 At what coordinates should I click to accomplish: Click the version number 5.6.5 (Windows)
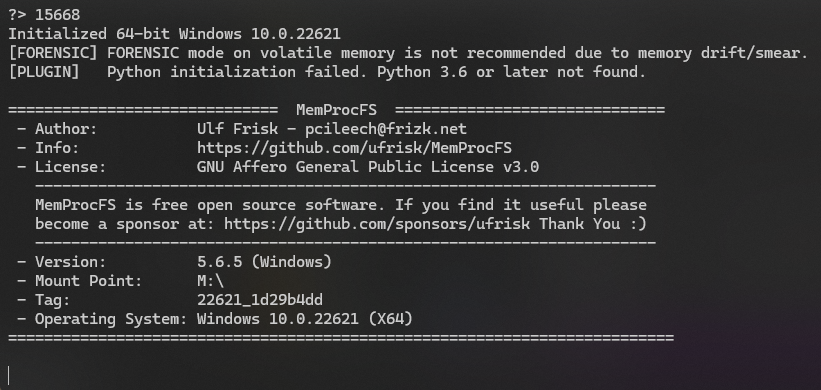264,262
